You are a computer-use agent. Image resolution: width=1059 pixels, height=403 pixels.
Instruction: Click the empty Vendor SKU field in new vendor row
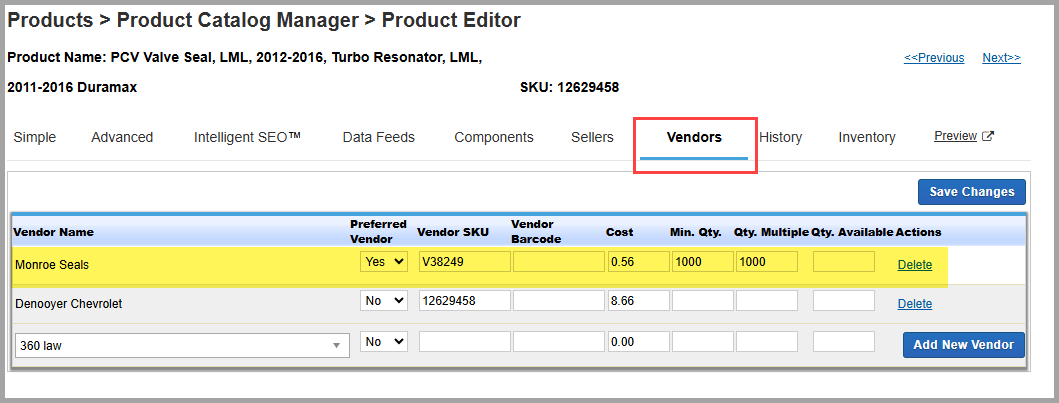coord(465,342)
